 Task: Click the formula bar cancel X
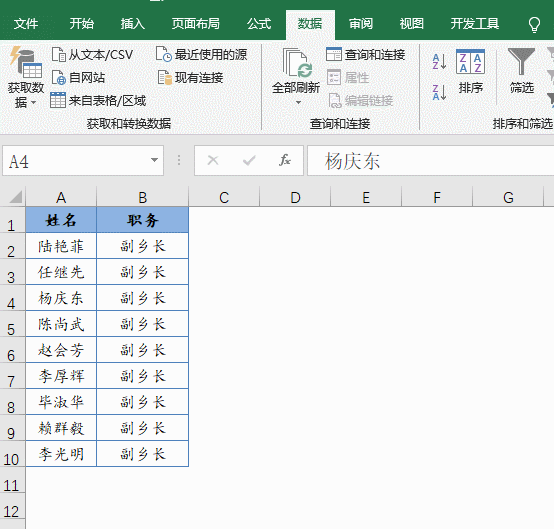tap(213, 160)
